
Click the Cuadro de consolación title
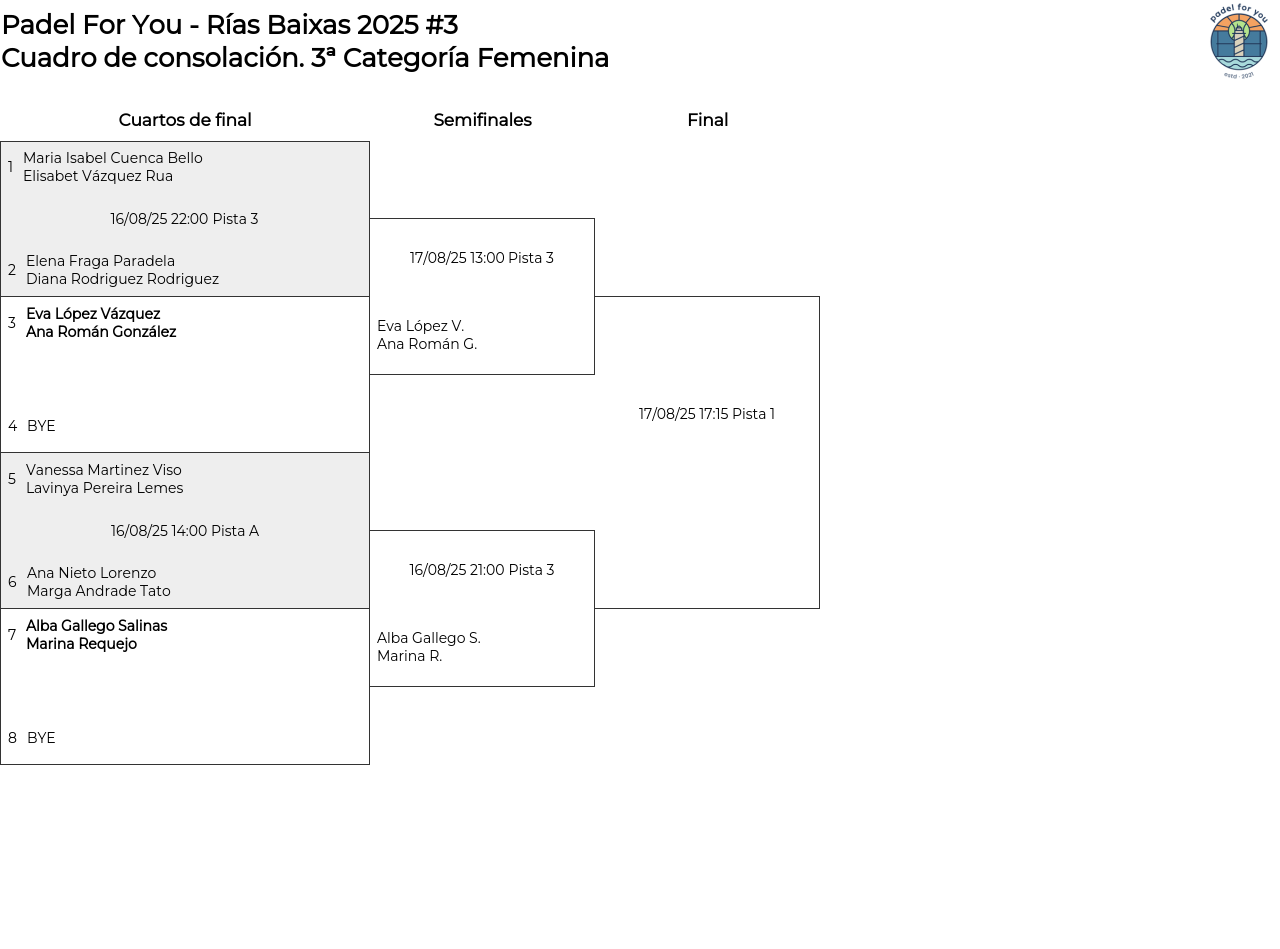click(x=305, y=58)
